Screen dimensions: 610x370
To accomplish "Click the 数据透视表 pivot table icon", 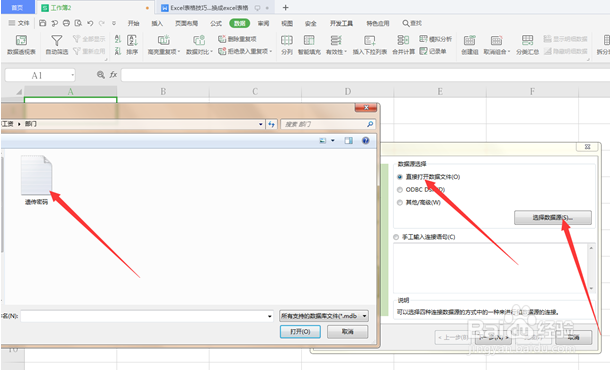I will coord(21,40).
